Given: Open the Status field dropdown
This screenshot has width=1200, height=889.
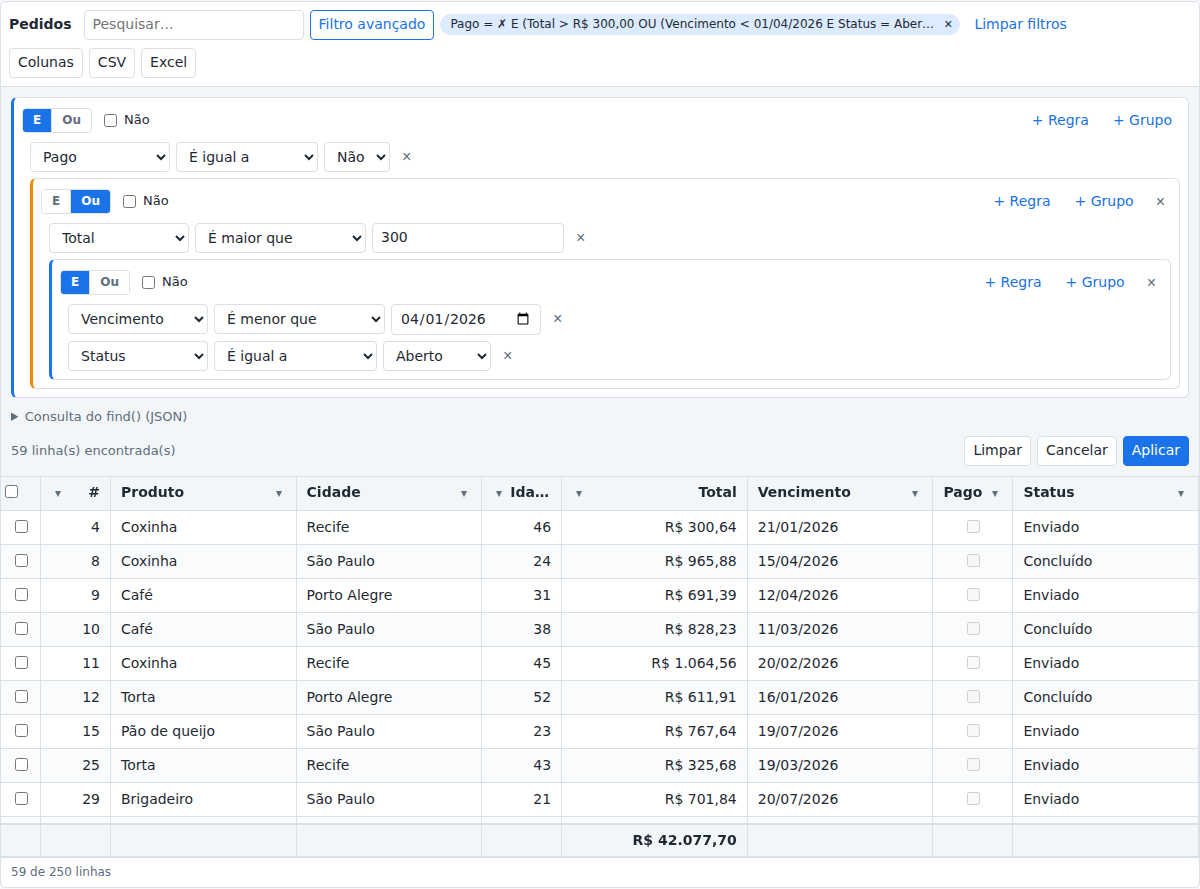Looking at the screenshot, I should tap(138, 356).
